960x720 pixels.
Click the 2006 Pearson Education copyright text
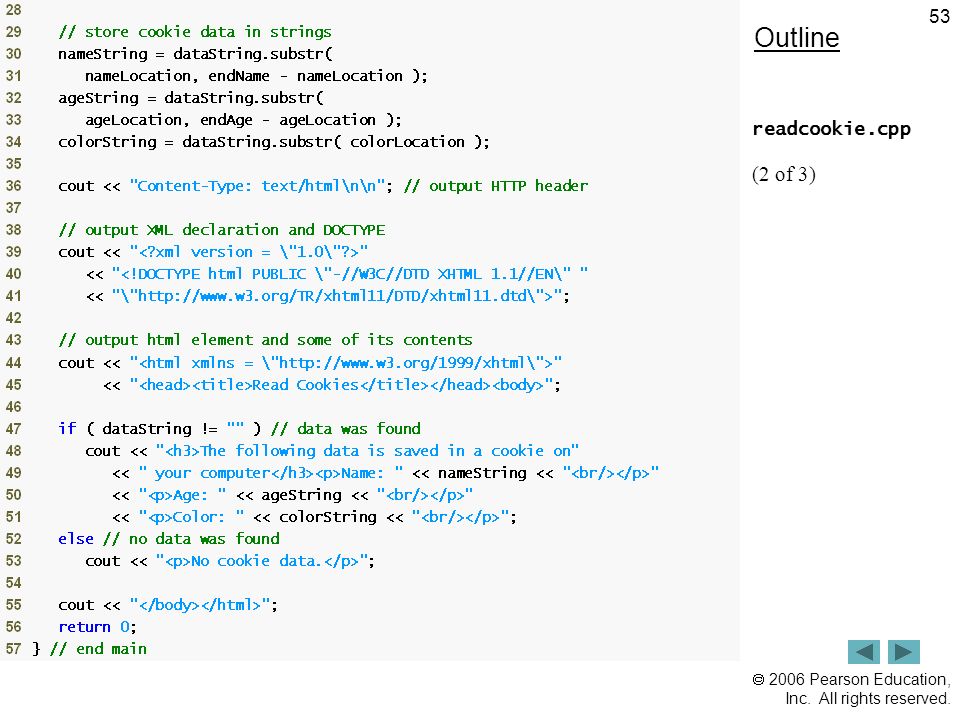coord(851,689)
